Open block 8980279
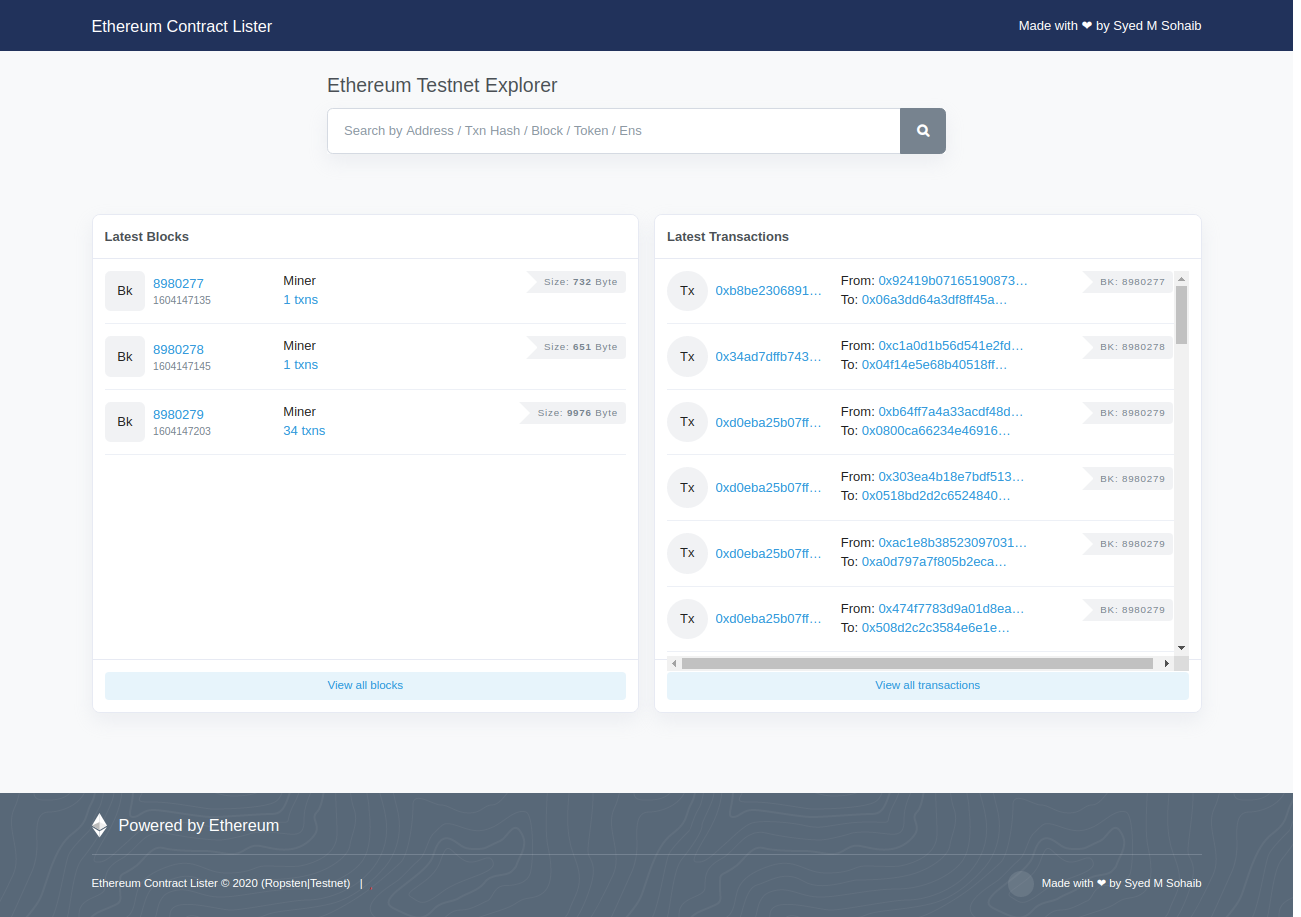The height and width of the screenshot is (917, 1301). 178,414
